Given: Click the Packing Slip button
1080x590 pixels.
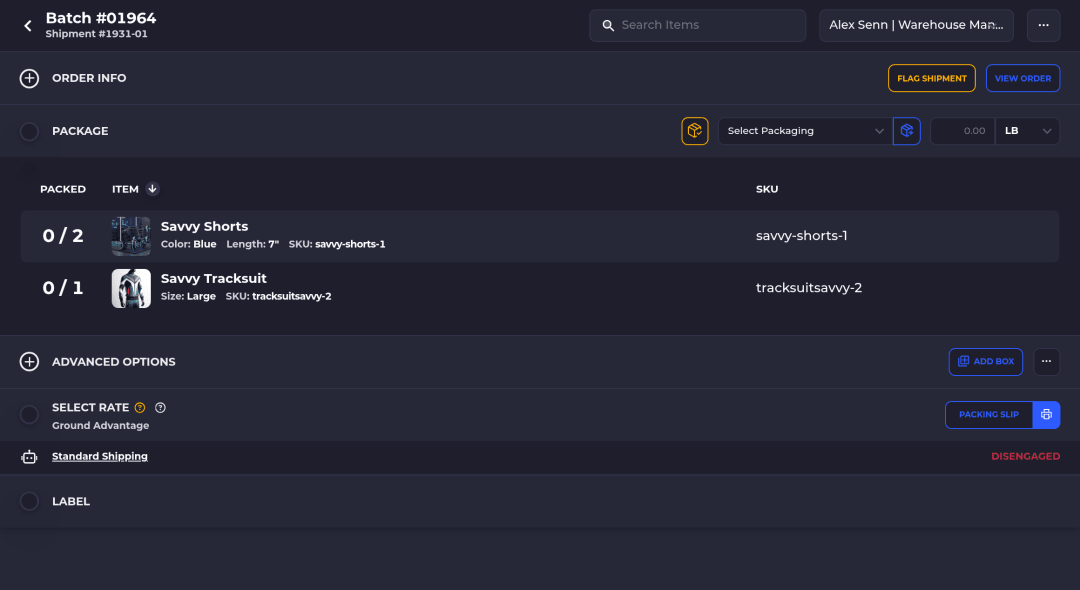Looking at the screenshot, I should click(x=989, y=414).
